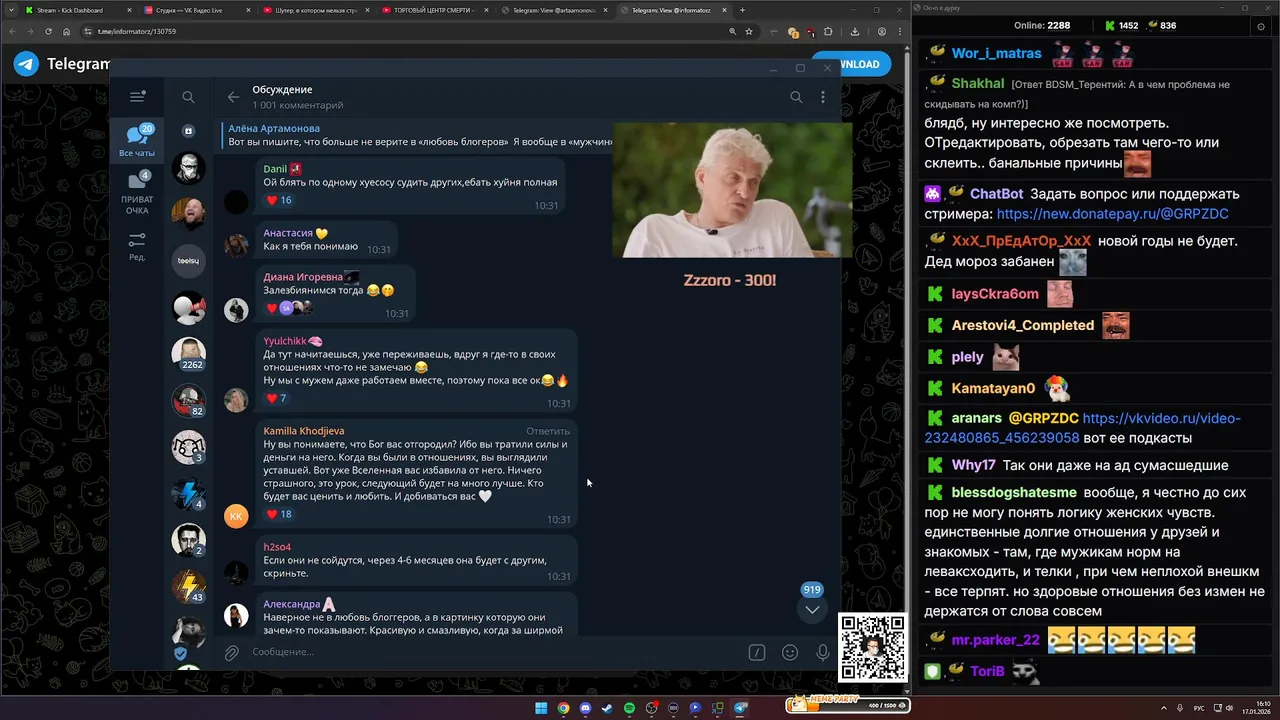Screen dimensions: 1280x720
Task: Open the browser tab search dropdown arrow
Action: coord(9,10)
